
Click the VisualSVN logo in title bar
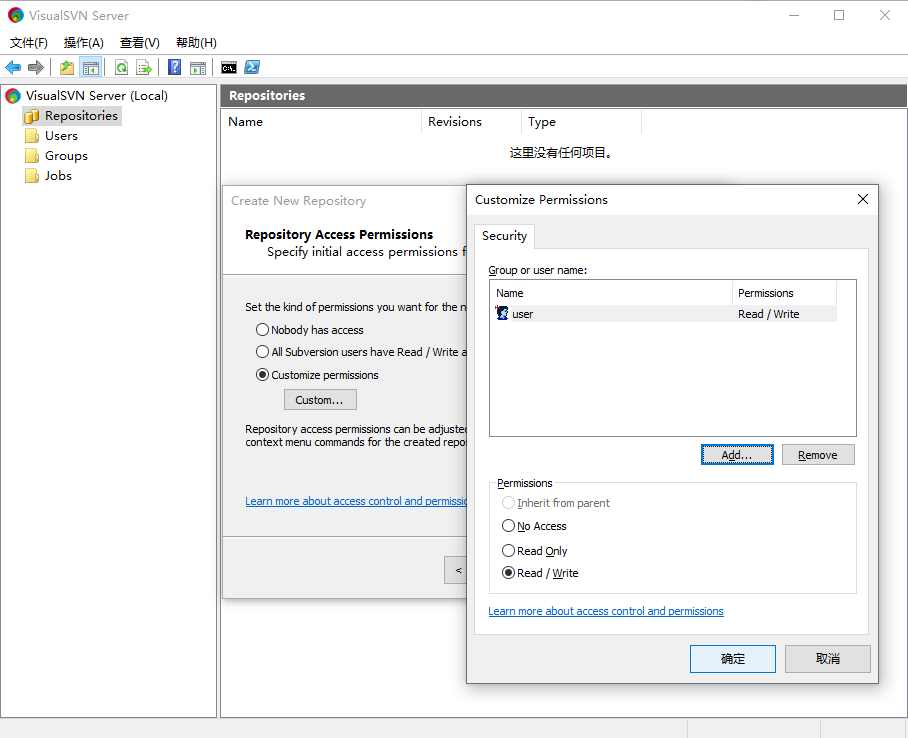coord(16,15)
